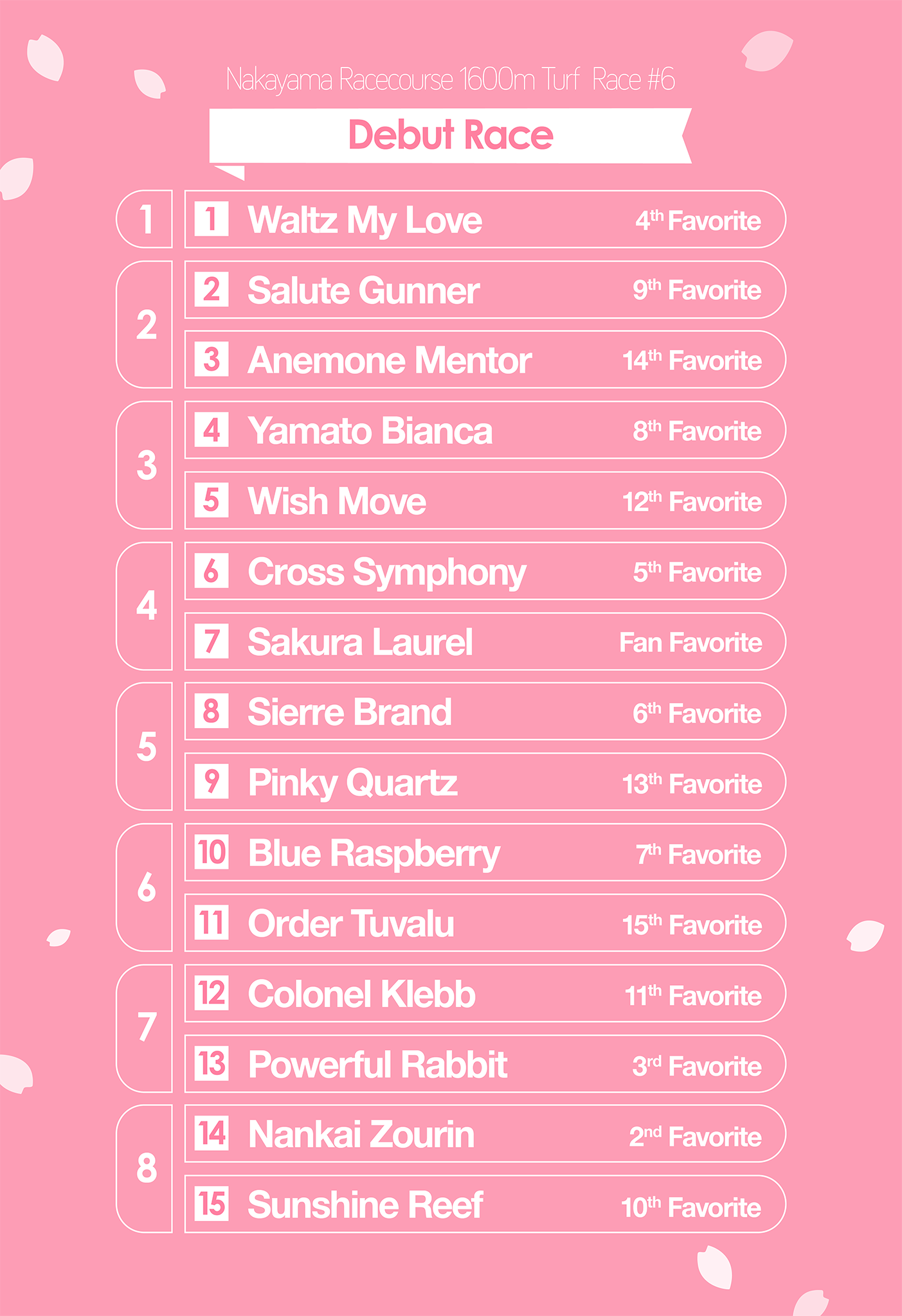Click the Fan Favorite label

pyautogui.click(x=690, y=643)
